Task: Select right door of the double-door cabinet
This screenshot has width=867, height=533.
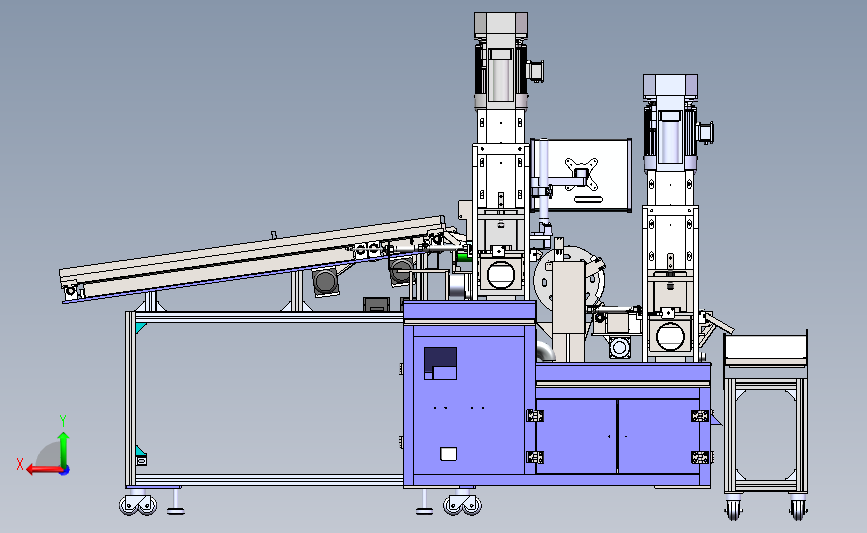Action: pos(659,437)
